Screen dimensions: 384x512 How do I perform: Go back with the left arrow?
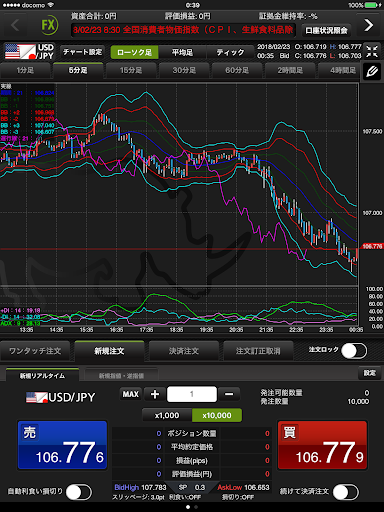pyautogui.click(x=15, y=25)
